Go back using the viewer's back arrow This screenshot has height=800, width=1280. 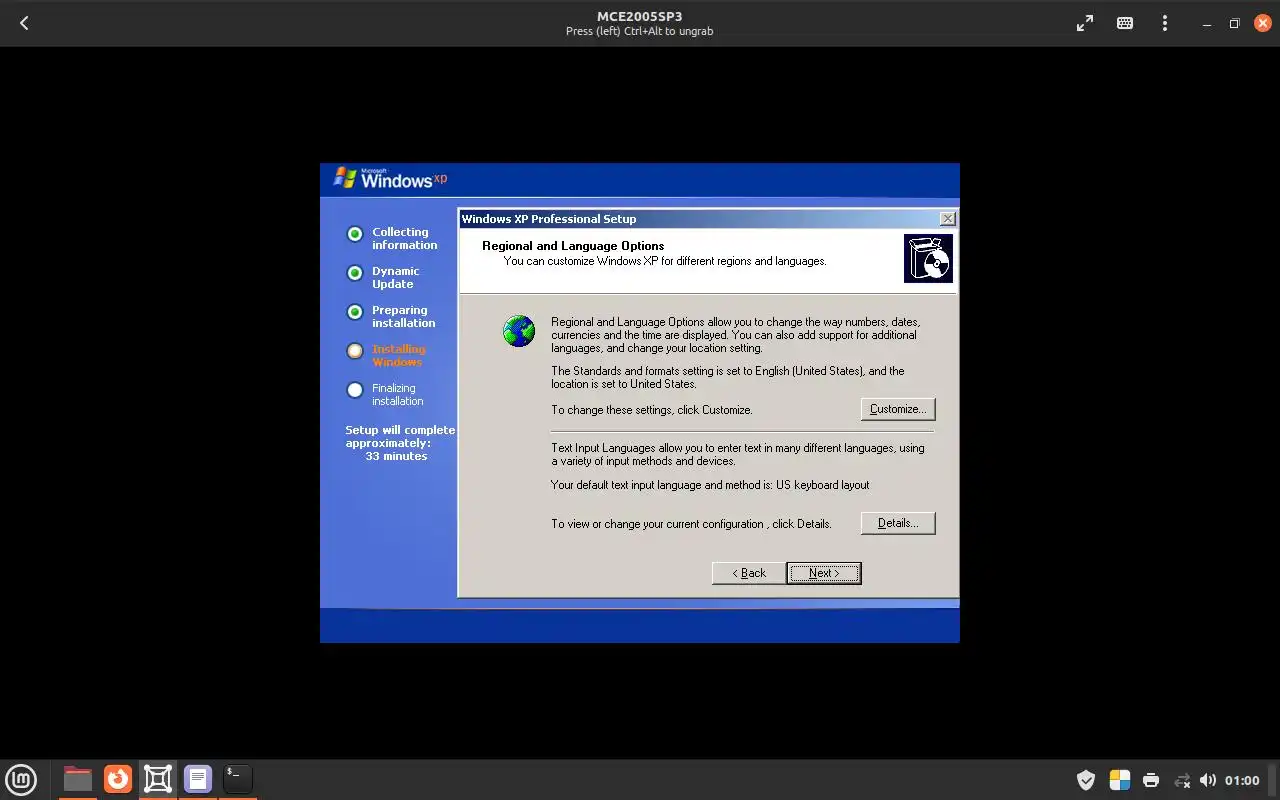coord(24,23)
